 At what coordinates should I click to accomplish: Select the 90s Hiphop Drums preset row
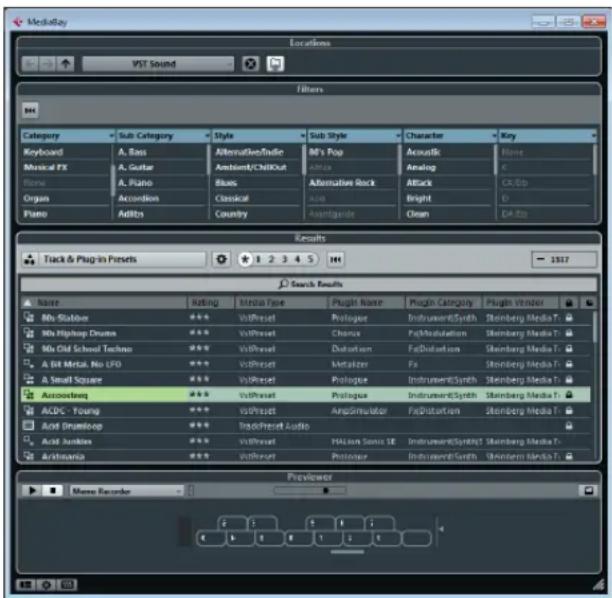(306, 333)
